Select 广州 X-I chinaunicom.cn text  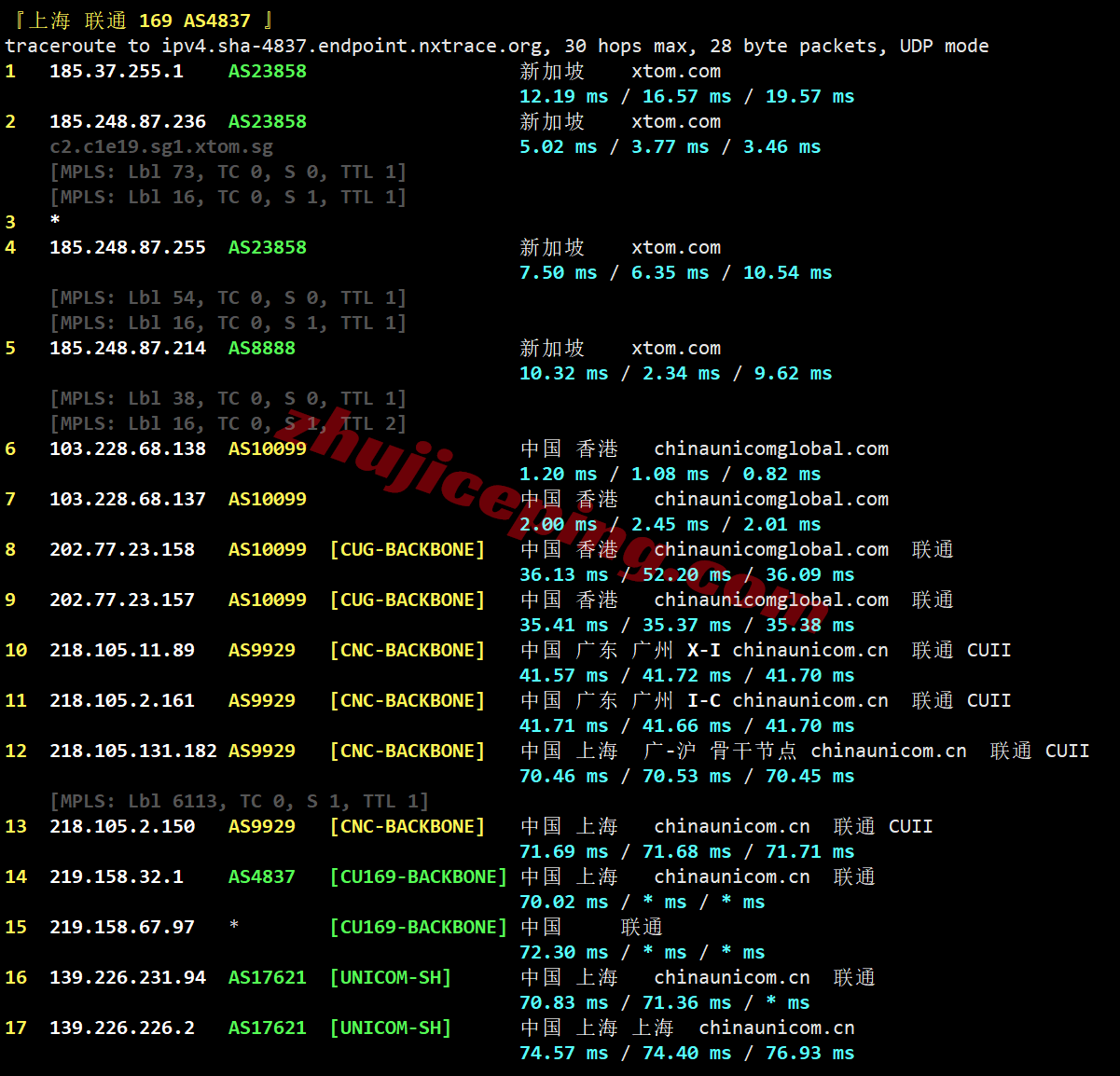coord(760,650)
